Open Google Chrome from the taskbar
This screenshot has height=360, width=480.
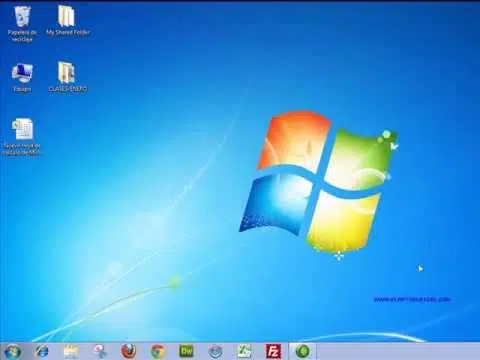click(158, 352)
